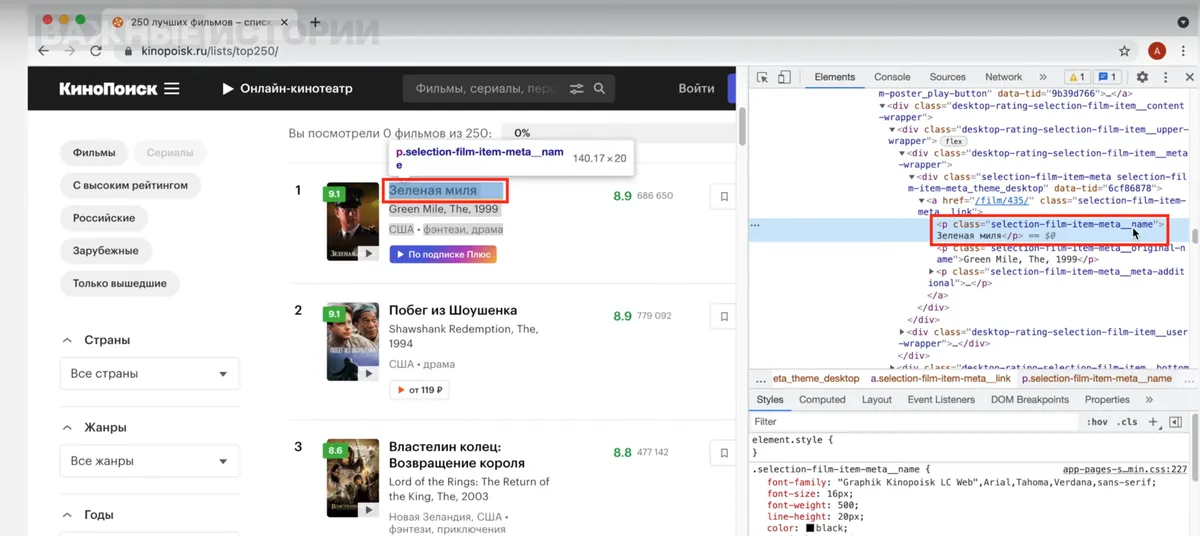Collapse the Жанры filter section

[68, 427]
